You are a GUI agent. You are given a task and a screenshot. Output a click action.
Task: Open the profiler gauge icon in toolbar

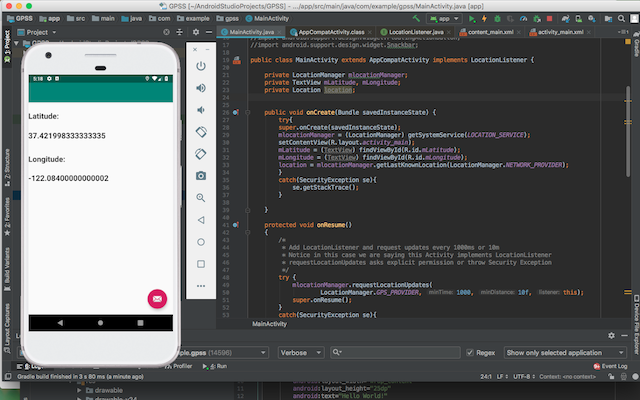point(523,18)
